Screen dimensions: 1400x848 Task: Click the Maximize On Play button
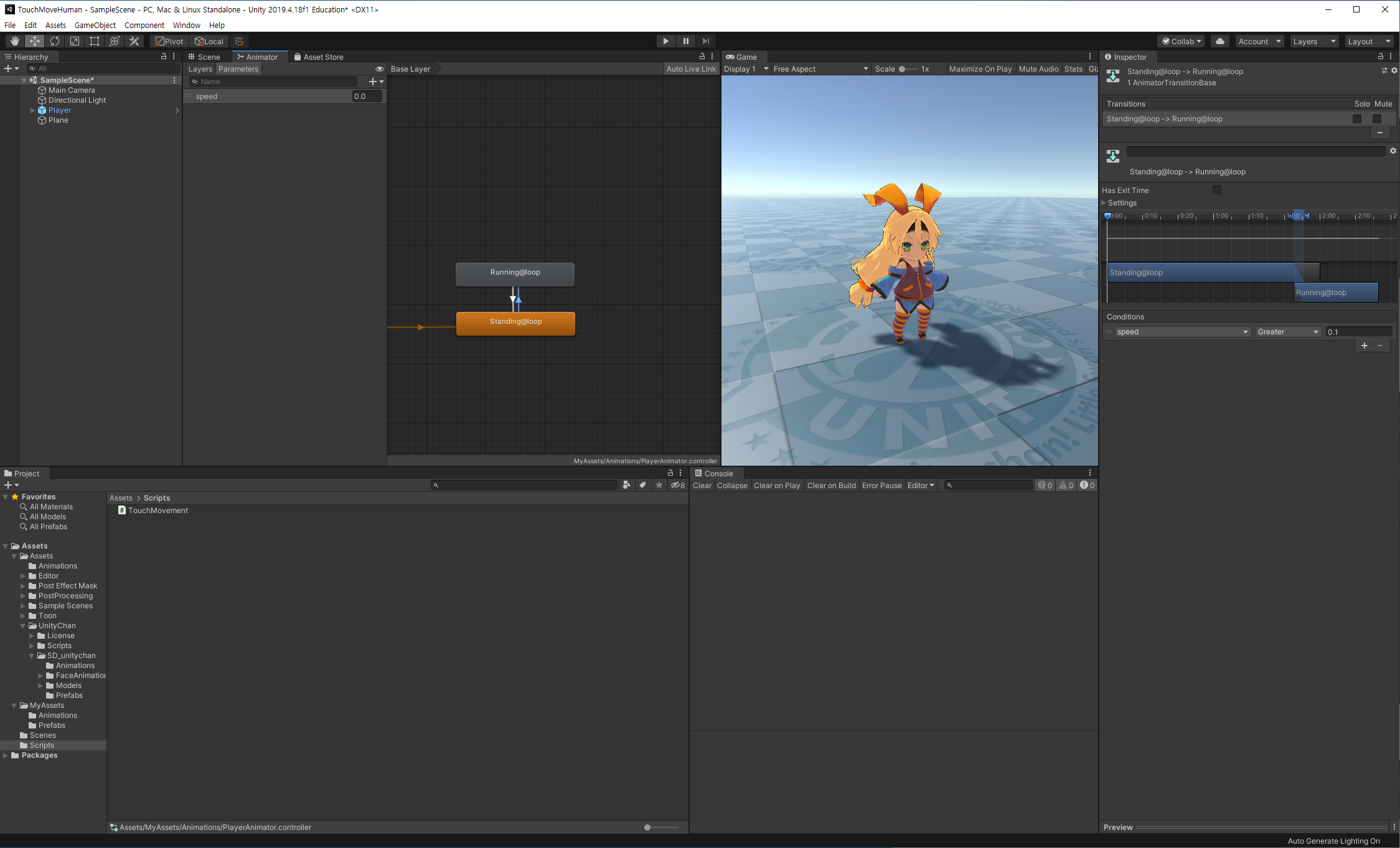[980, 69]
